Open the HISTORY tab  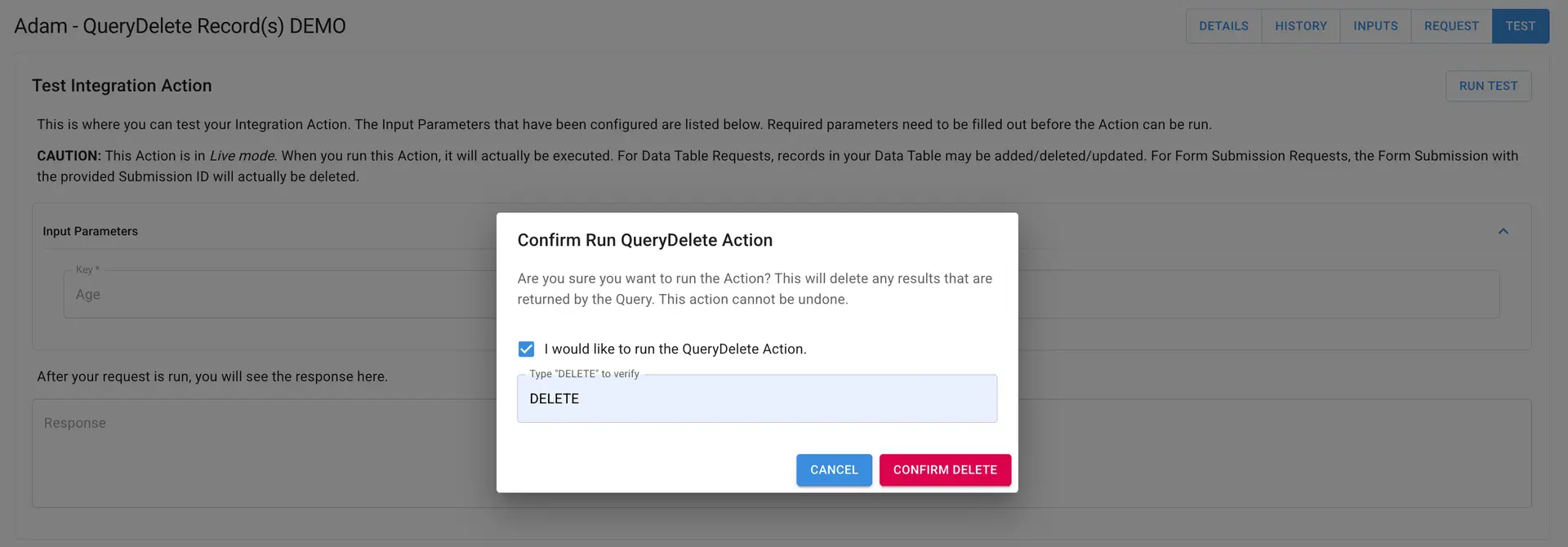click(x=1300, y=25)
